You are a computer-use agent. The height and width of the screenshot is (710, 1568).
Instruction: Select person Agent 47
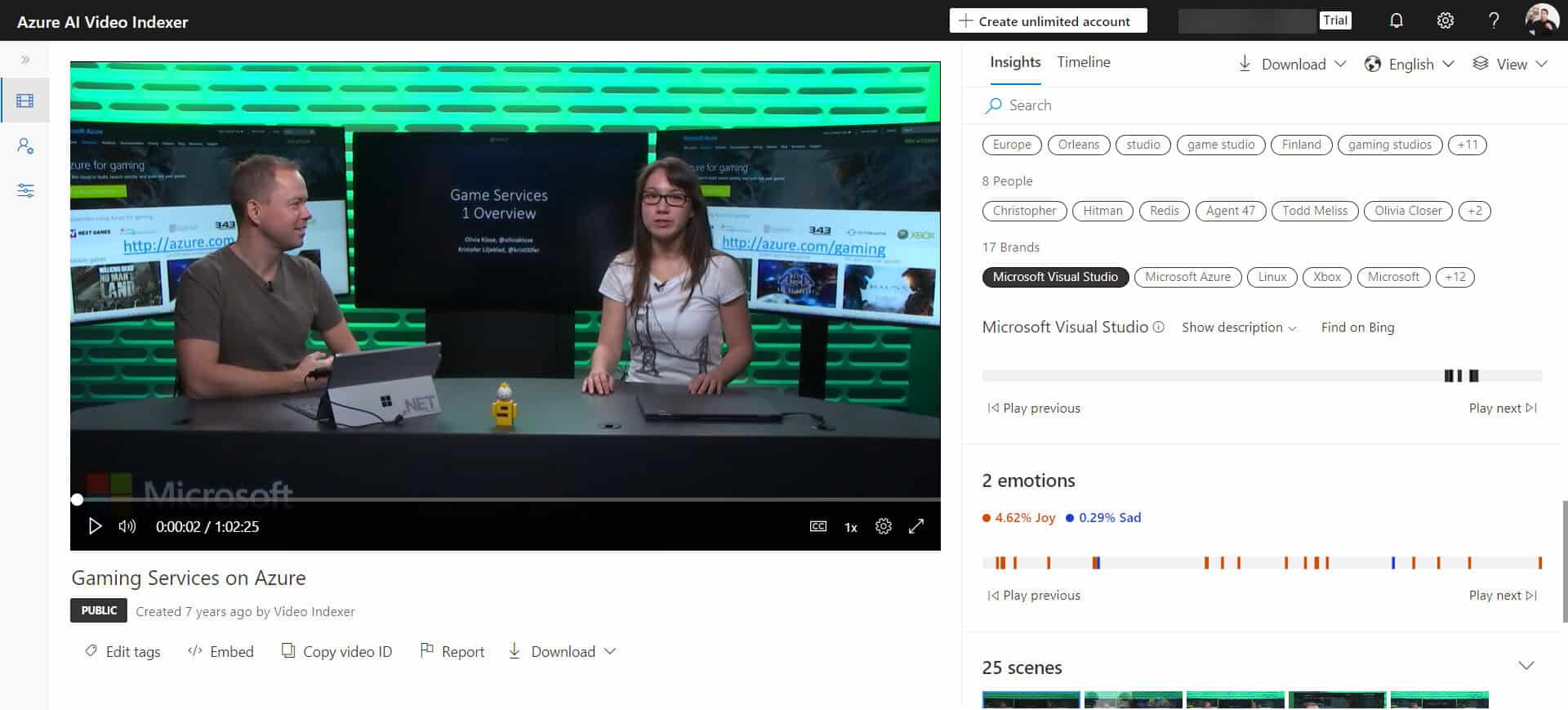[1231, 211]
